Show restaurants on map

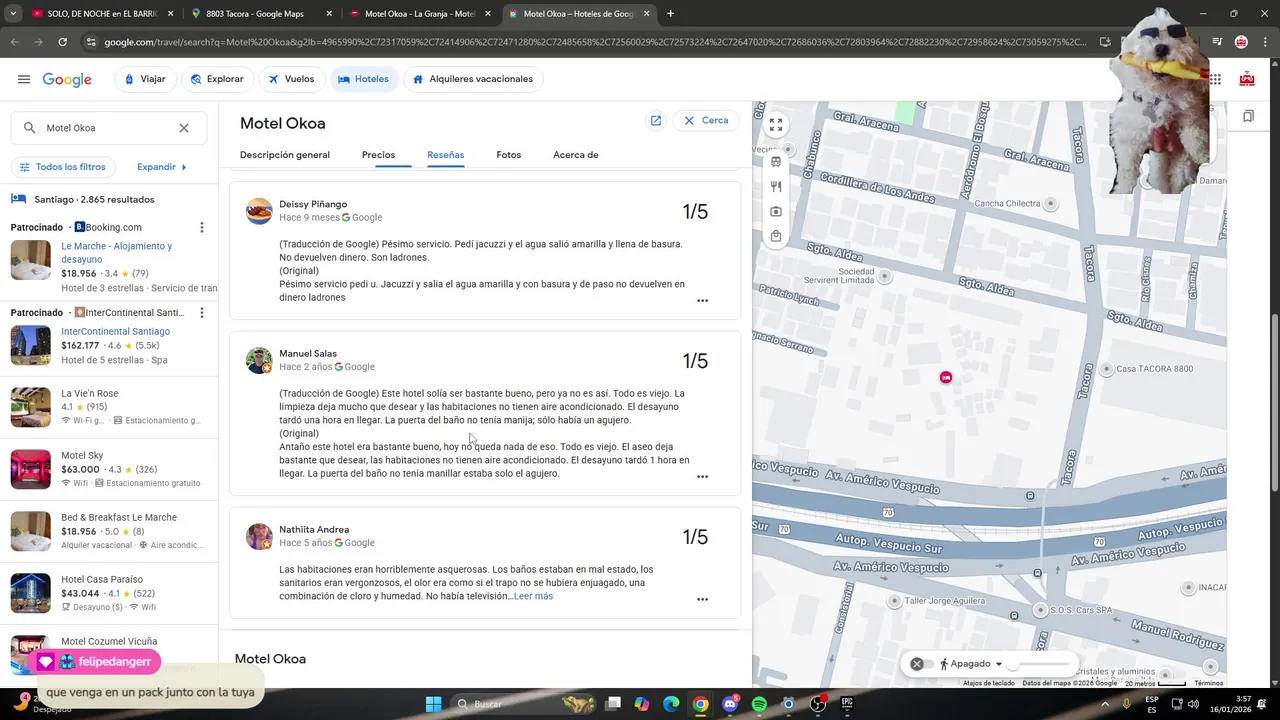coord(776,186)
